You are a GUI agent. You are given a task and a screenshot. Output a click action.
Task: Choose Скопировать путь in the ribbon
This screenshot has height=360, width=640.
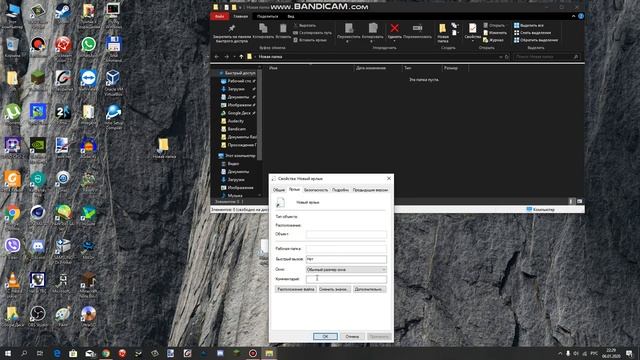pyautogui.click(x=312, y=33)
